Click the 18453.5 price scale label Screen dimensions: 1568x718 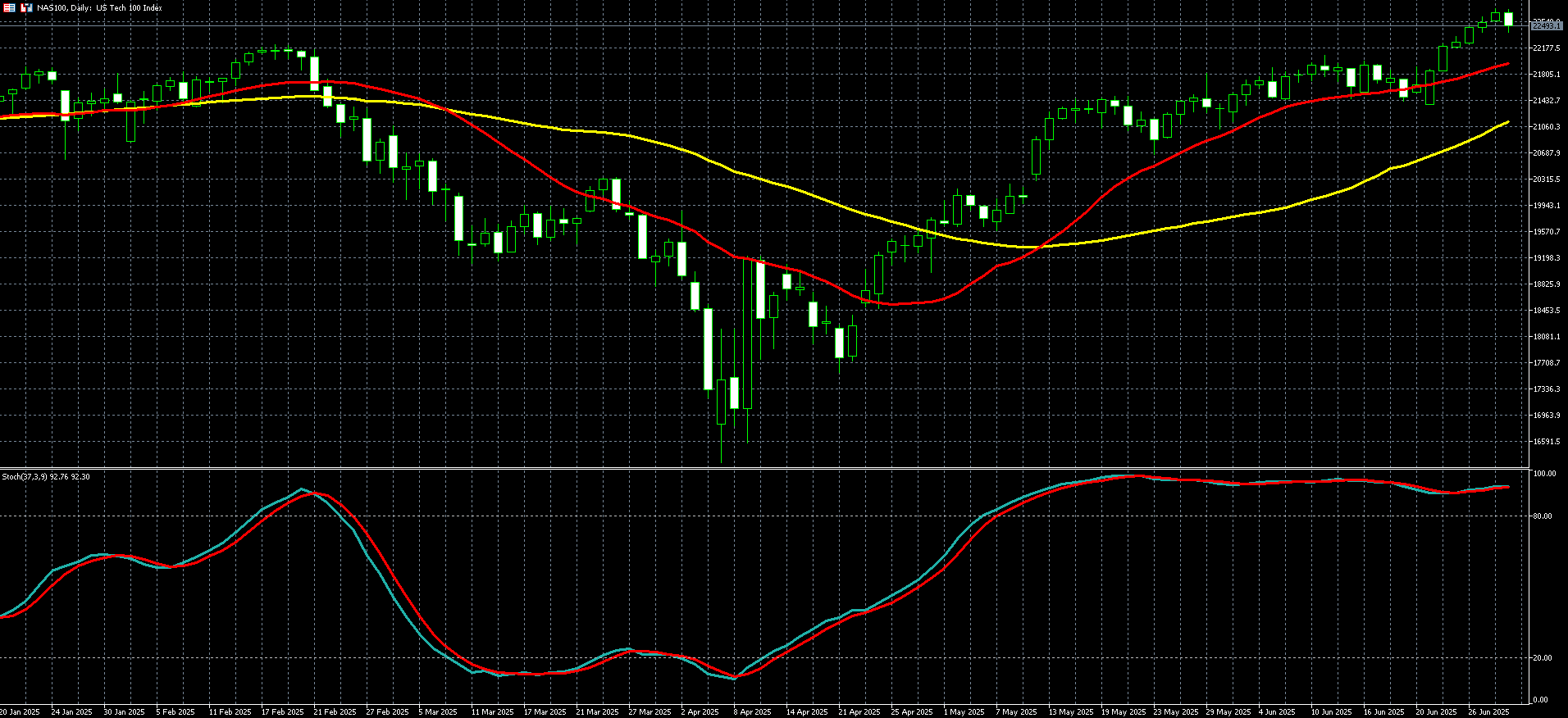(1546, 311)
